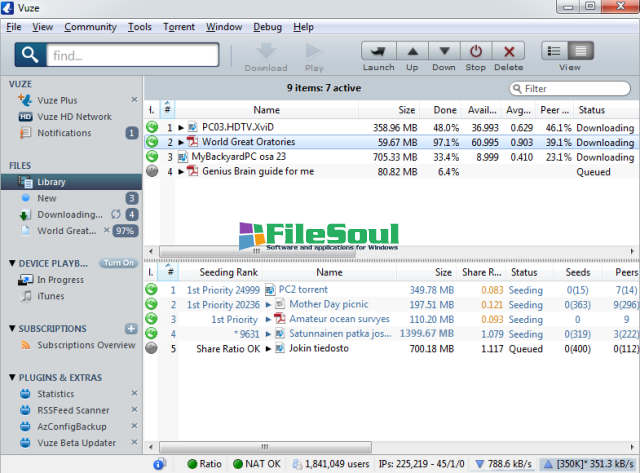Expand PC03.HDTV.XviD torrent row
The height and width of the screenshot is (473, 640).
181,128
